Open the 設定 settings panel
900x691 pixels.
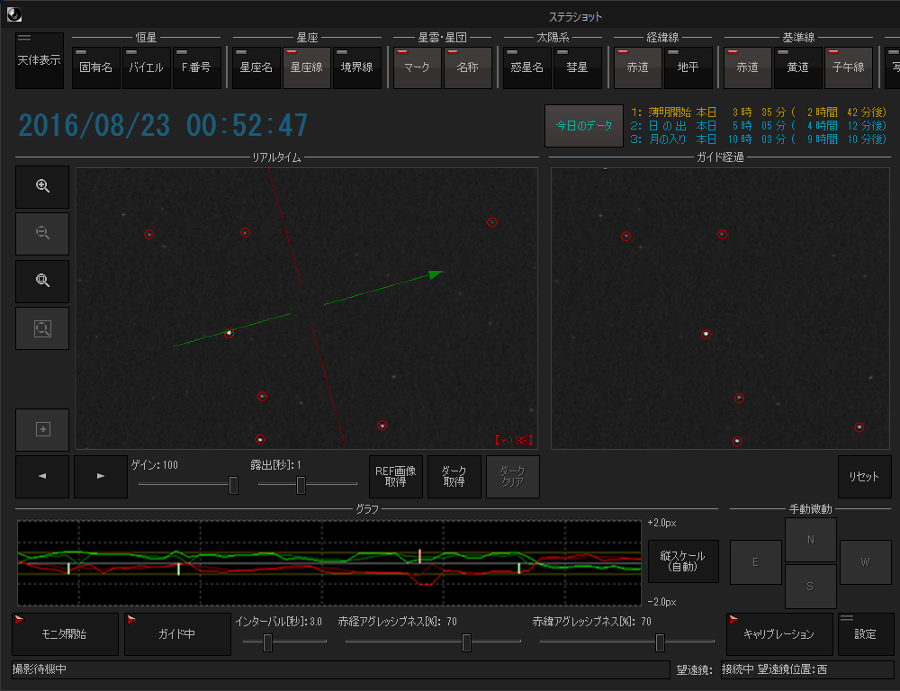pos(864,634)
